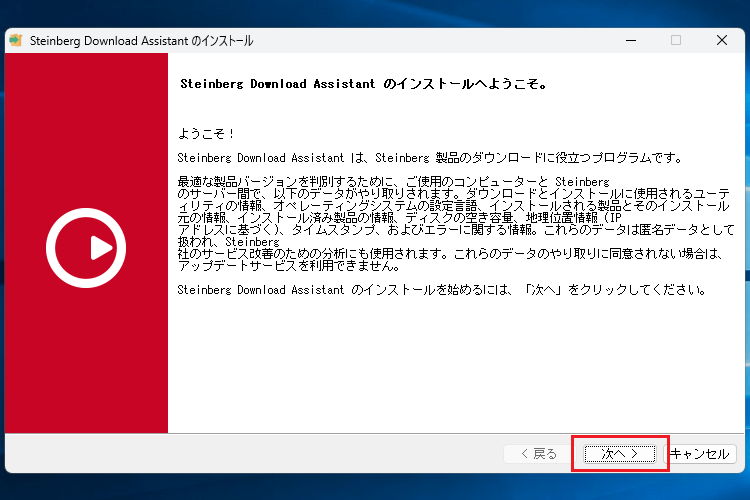Click the blue desktop wallpaper below the dialog

375,485
